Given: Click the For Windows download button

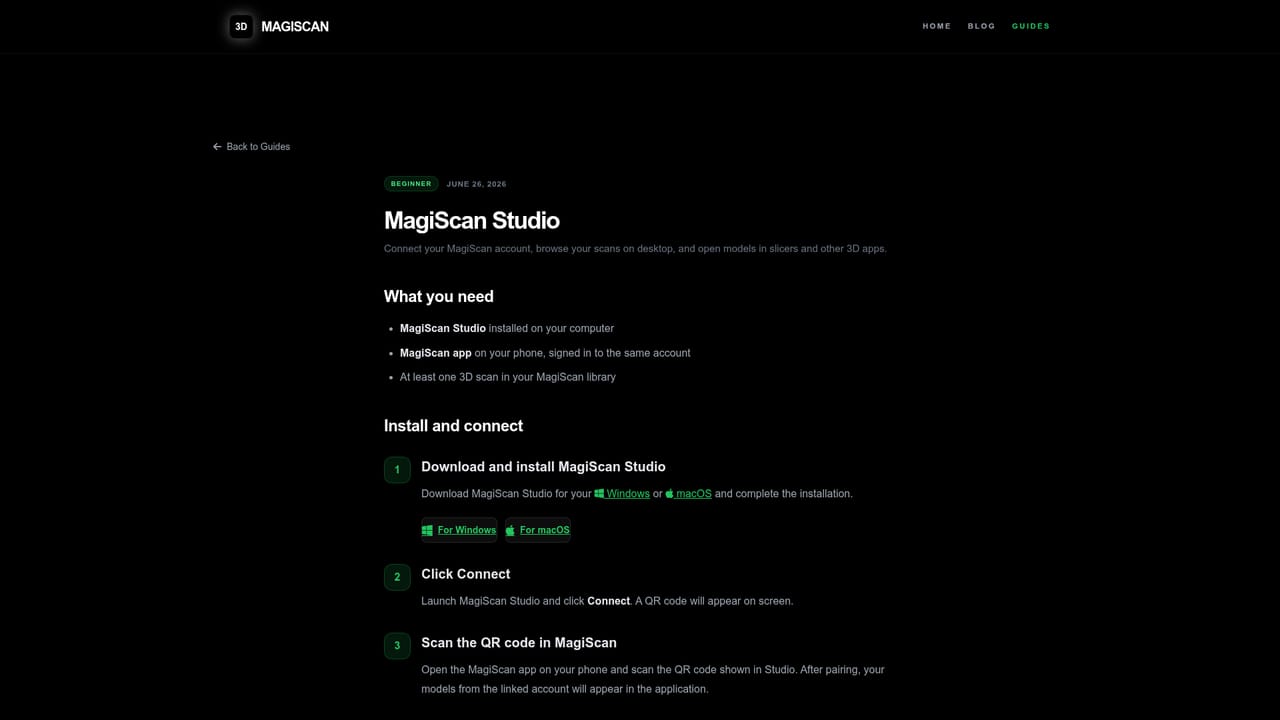Looking at the screenshot, I should (x=459, y=530).
